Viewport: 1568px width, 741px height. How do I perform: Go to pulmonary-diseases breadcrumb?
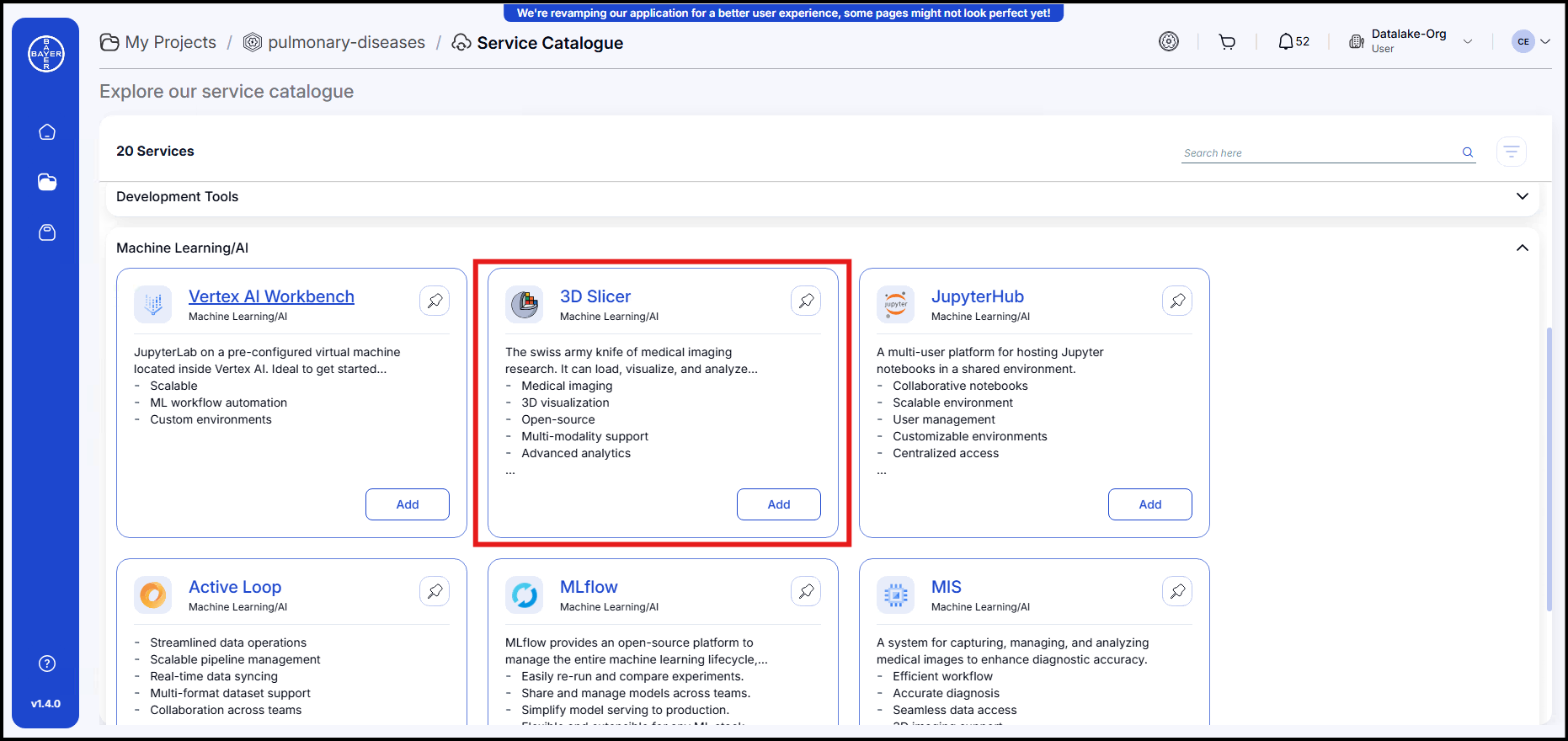pos(346,42)
